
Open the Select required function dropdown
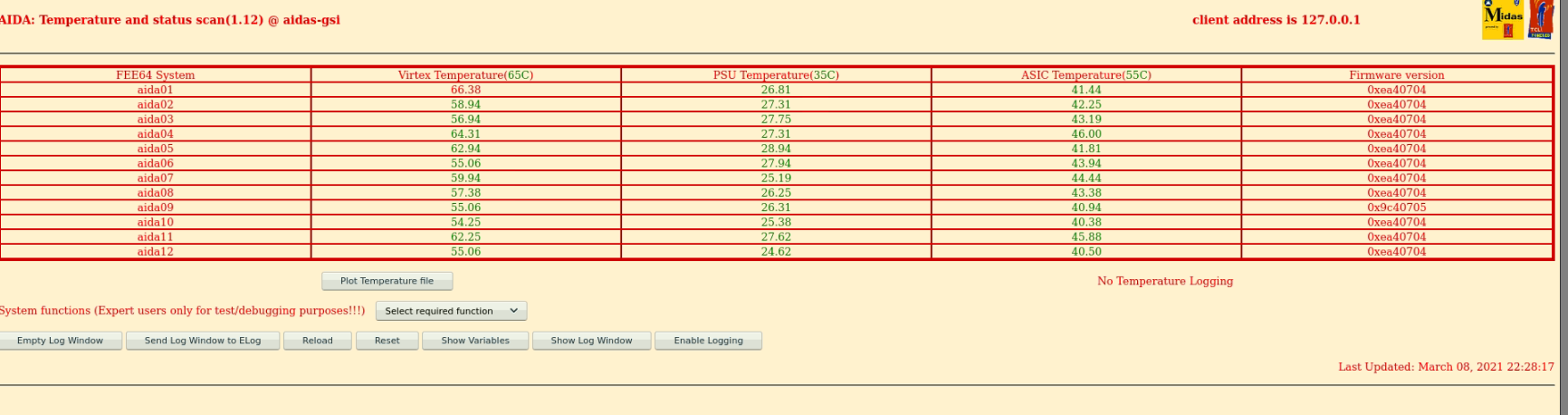pos(451,311)
